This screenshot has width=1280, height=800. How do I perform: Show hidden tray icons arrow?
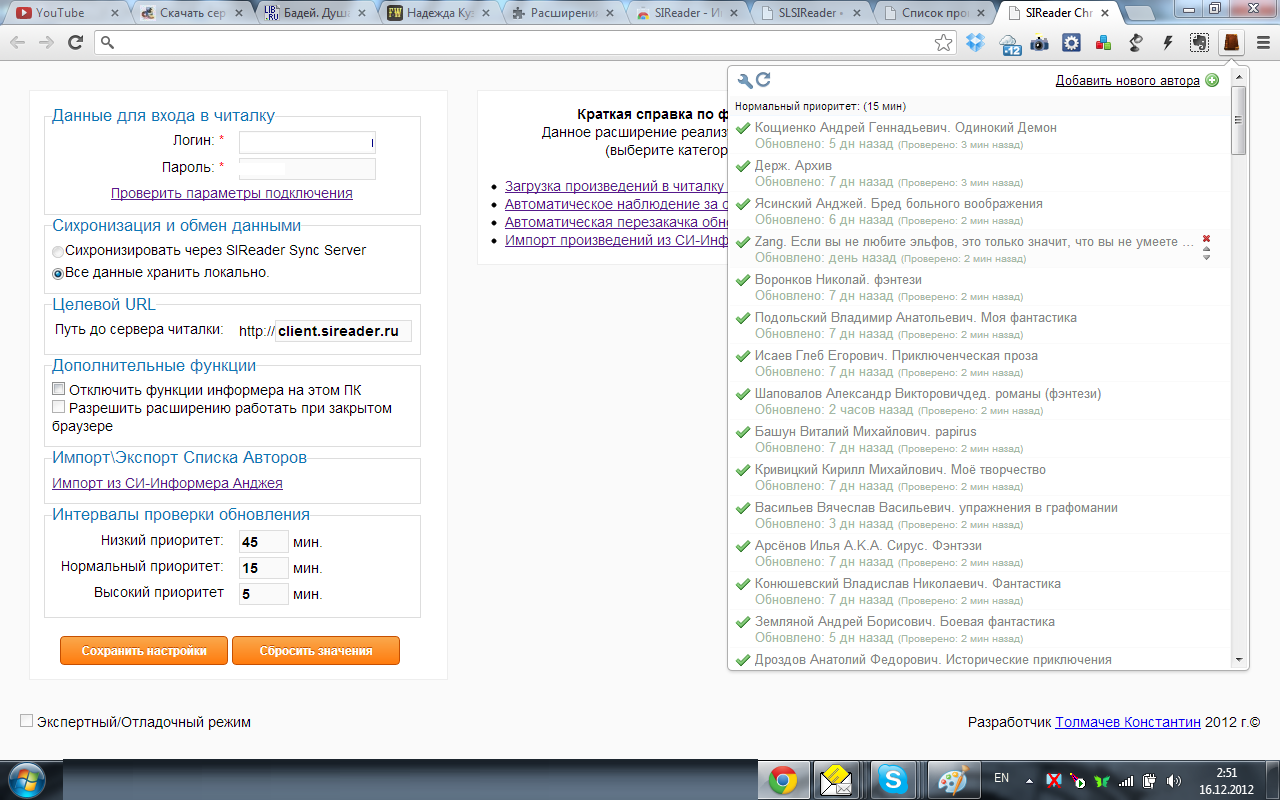[1029, 780]
